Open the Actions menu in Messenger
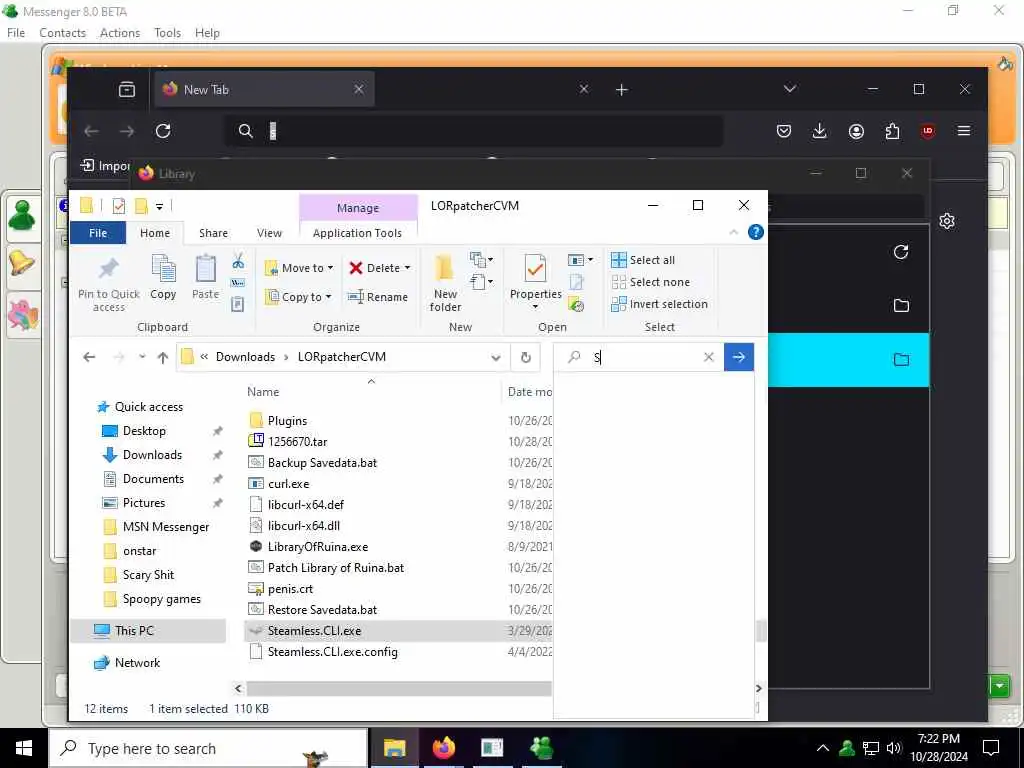 [120, 33]
